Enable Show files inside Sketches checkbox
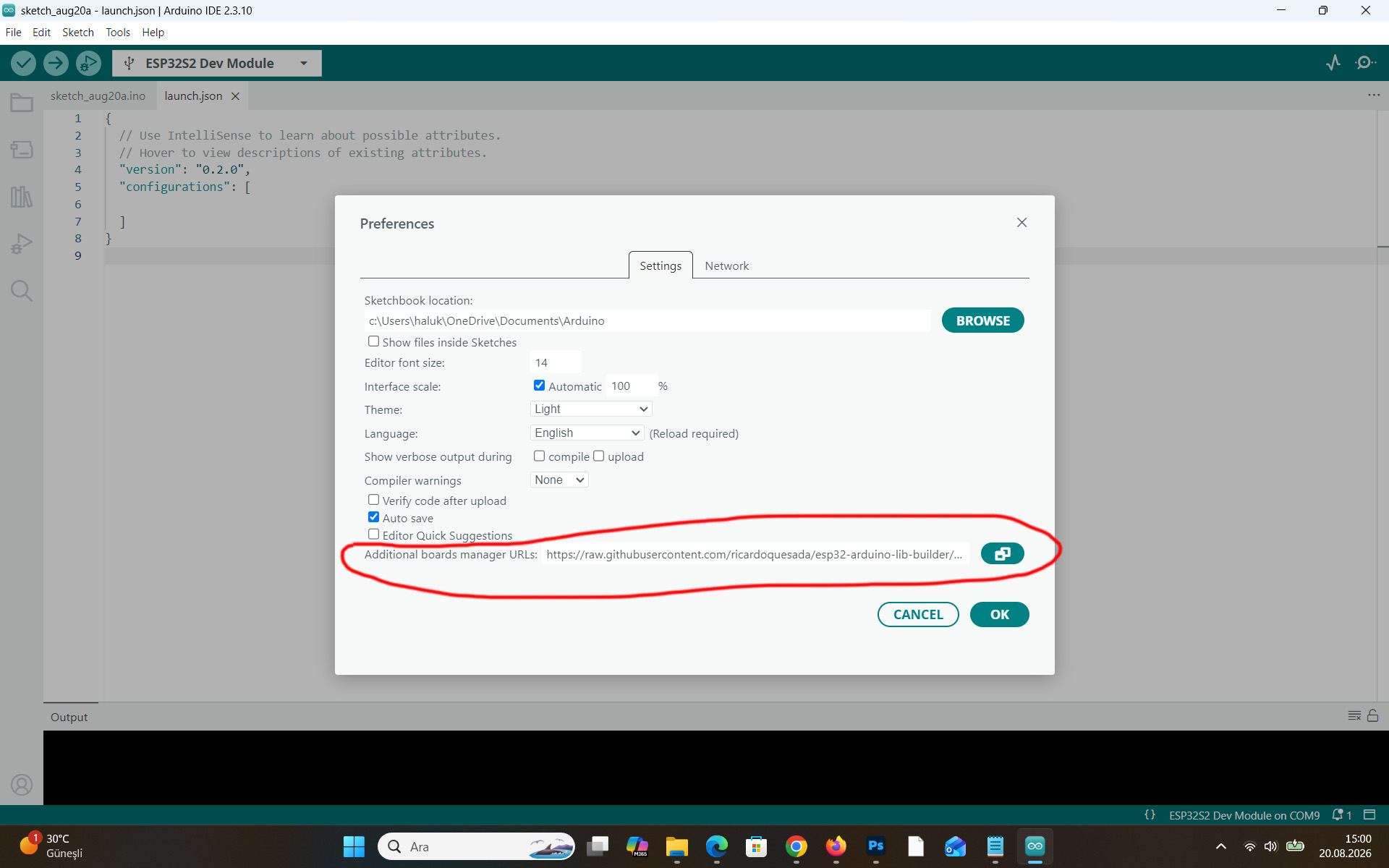 point(373,341)
